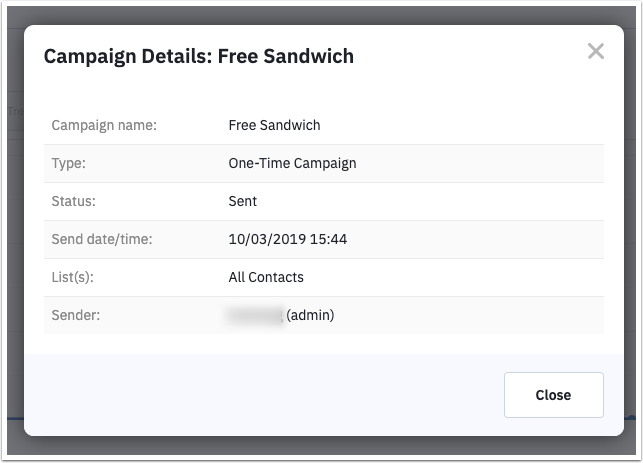The height and width of the screenshot is (463, 643).
Task: Select the Free Sandwich campaign name value
Action: 274,125
